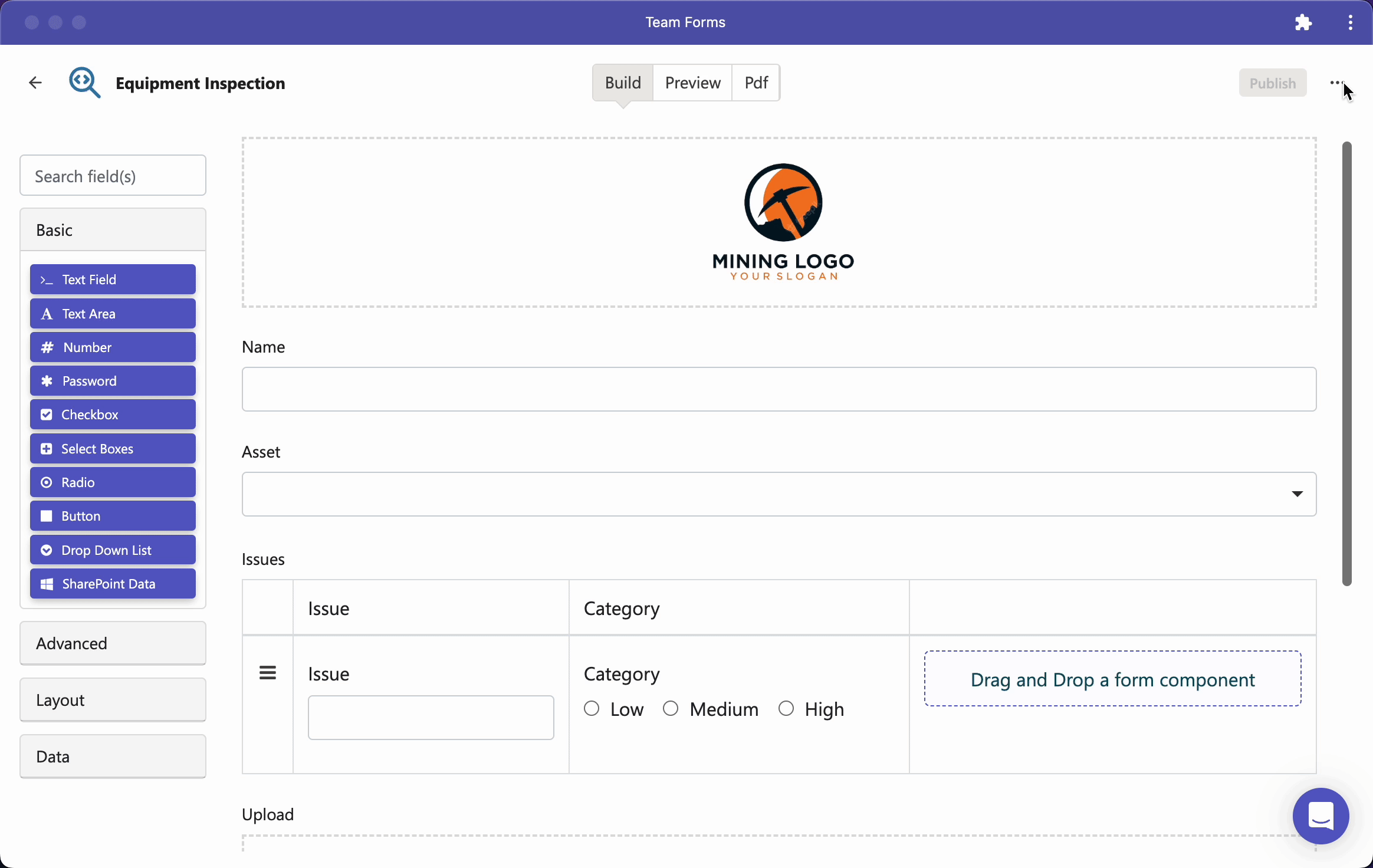Open the chat support bubble
The height and width of the screenshot is (868, 1373).
(x=1321, y=816)
